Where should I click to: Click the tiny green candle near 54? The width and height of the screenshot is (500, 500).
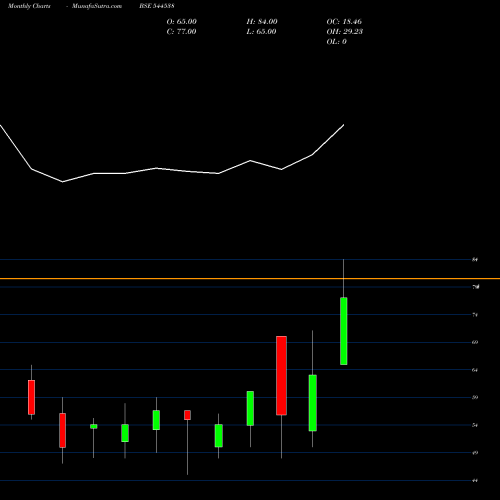(94, 426)
